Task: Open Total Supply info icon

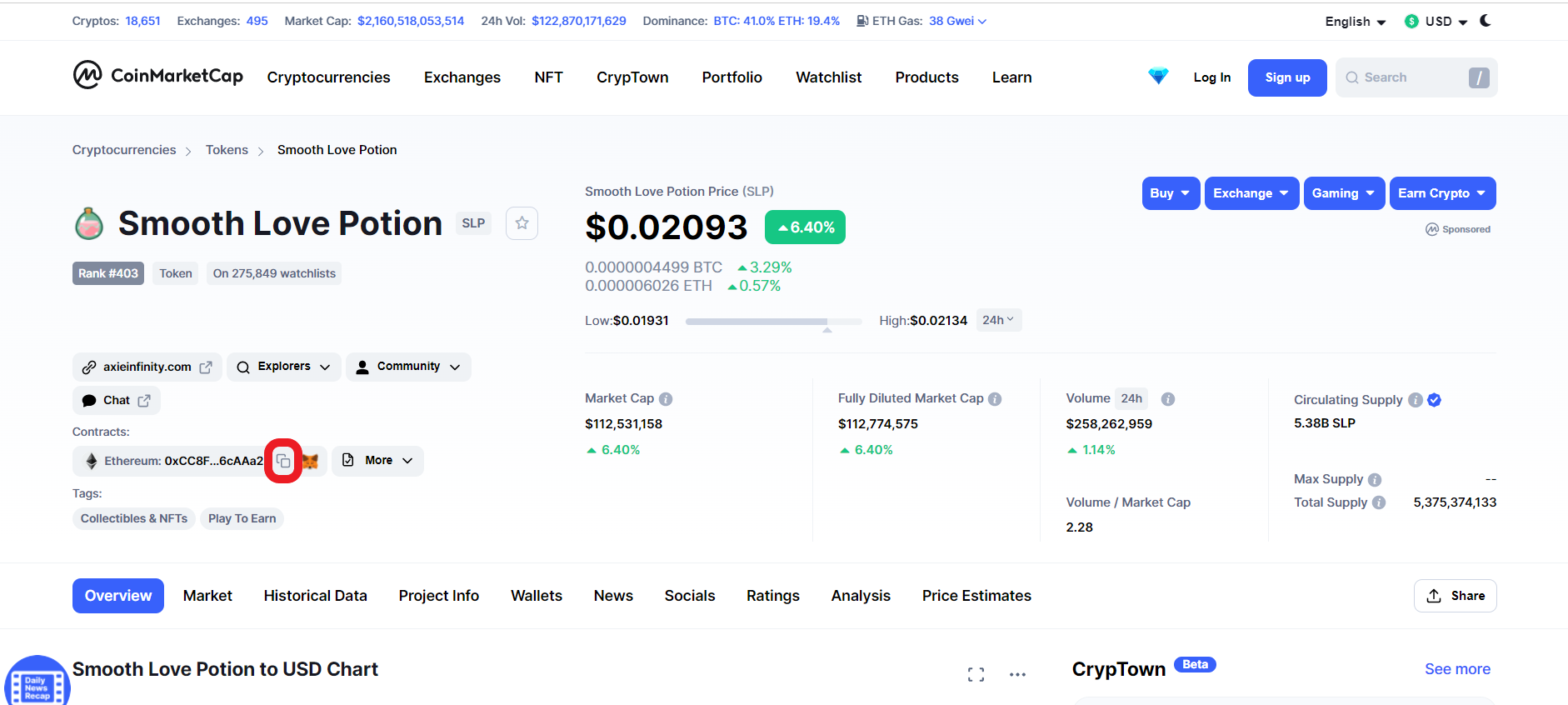Action: [x=1379, y=502]
